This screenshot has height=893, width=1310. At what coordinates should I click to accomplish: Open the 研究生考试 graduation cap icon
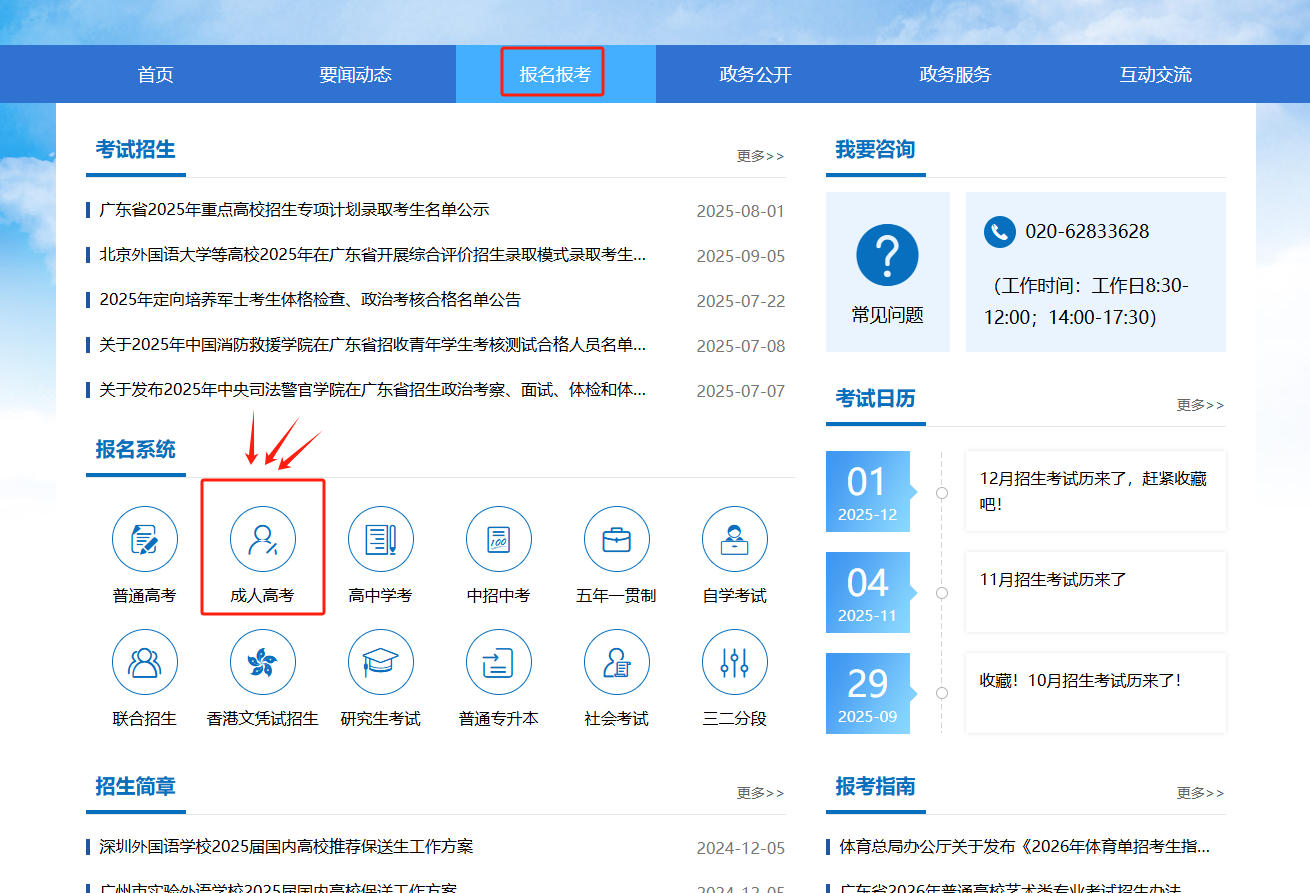[381, 662]
